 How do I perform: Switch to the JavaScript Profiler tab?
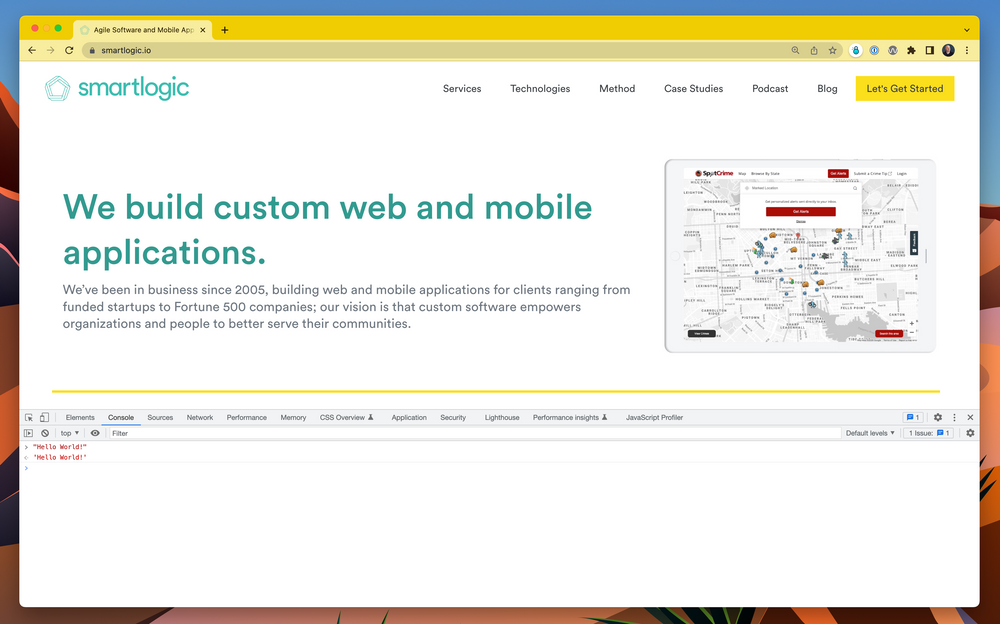[654, 417]
